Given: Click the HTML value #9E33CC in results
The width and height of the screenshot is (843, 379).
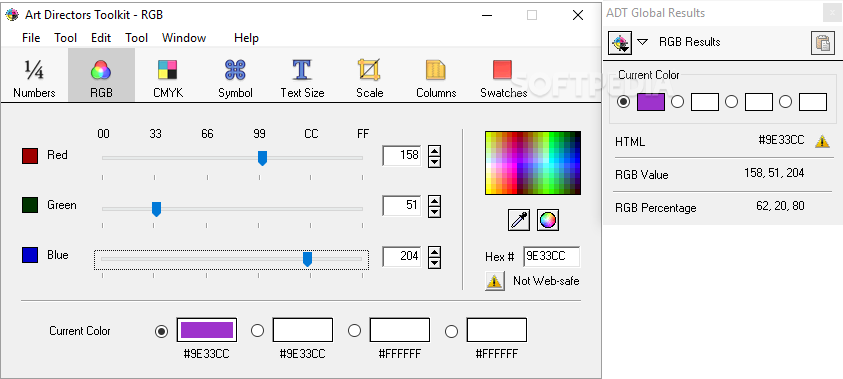Looking at the screenshot, I should [781, 140].
